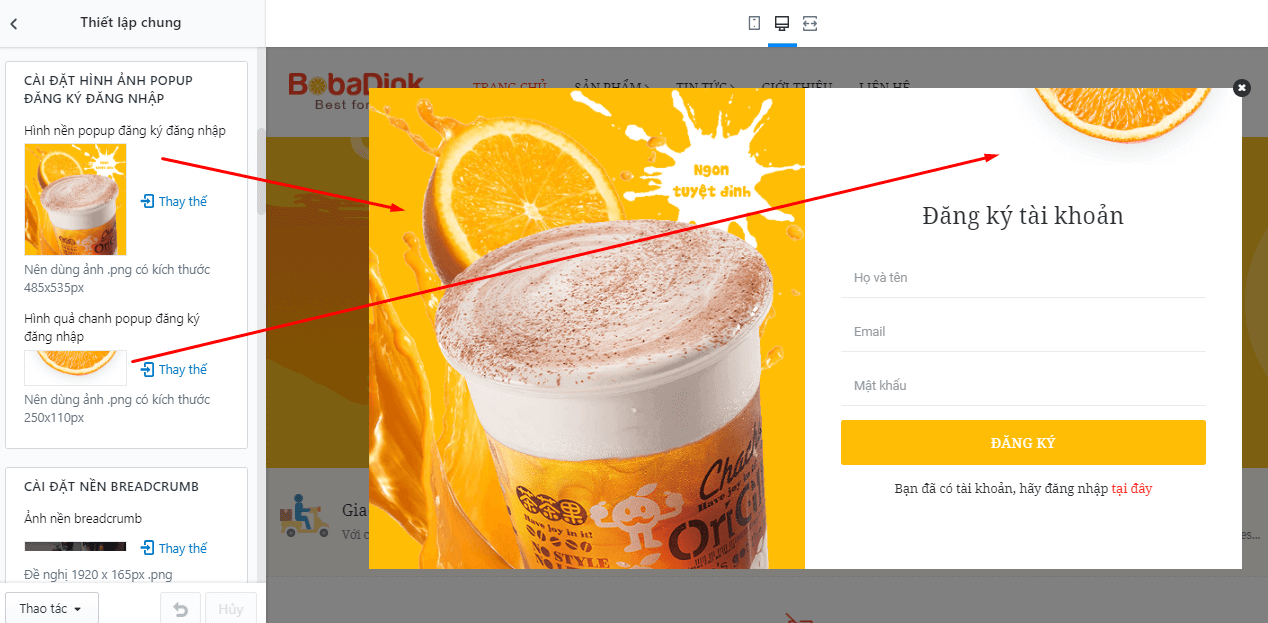Image resolution: width=1268 pixels, height=623 pixels.
Task: Switch to desktop preview icon
Action: [782, 23]
